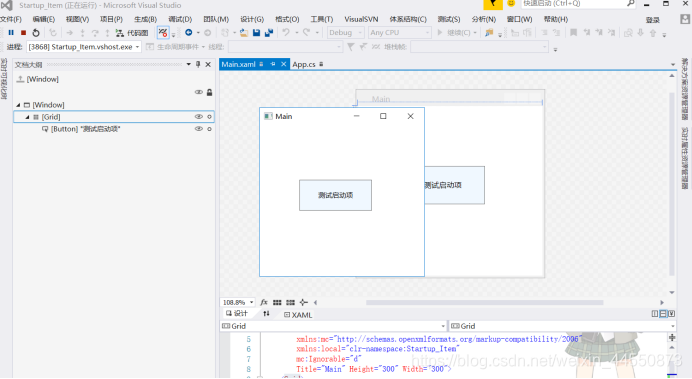Open the Any CPU platform dropdown
The height and width of the screenshot is (379, 692).
(x=399, y=33)
